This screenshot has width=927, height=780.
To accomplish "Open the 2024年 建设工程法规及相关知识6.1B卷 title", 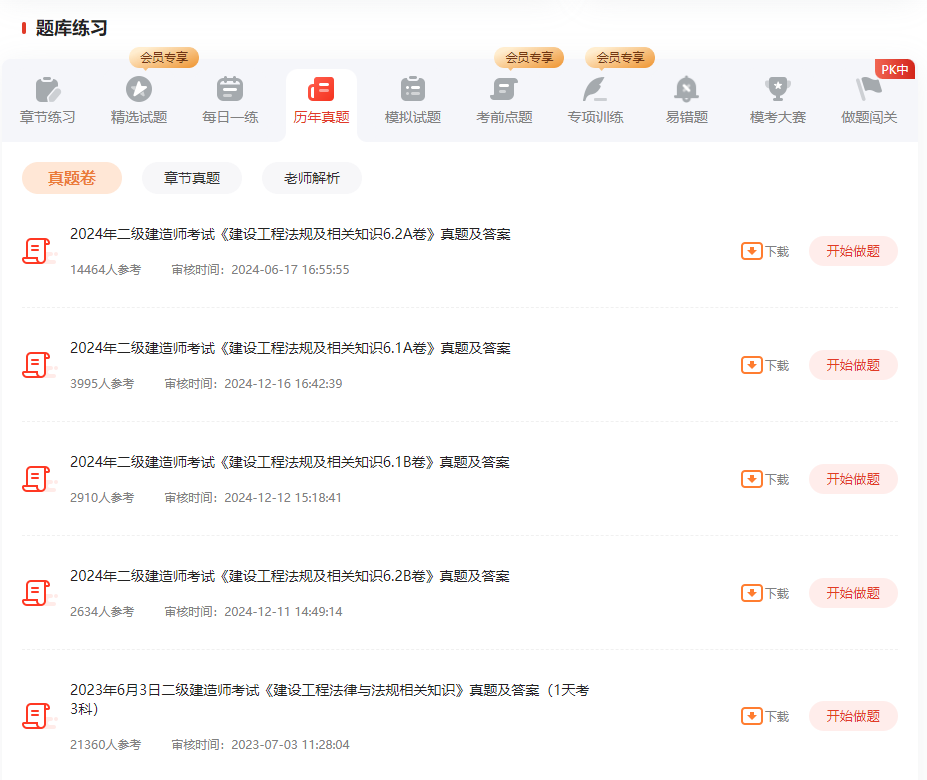I will 290,462.
